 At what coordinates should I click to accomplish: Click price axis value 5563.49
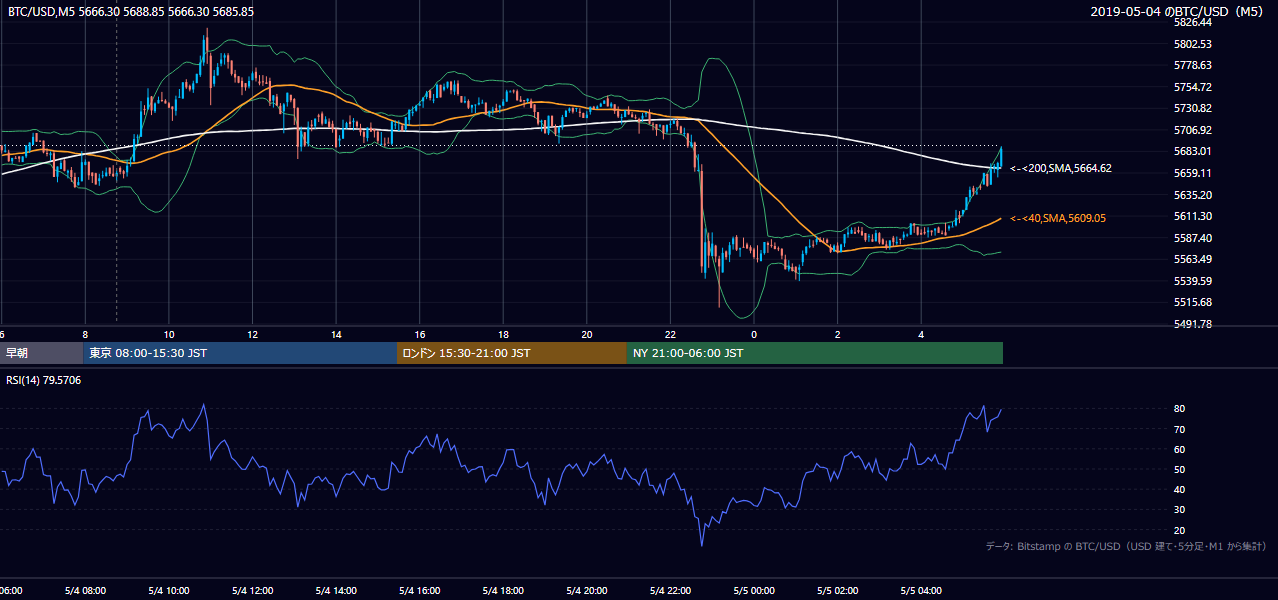click(x=1193, y=259)
